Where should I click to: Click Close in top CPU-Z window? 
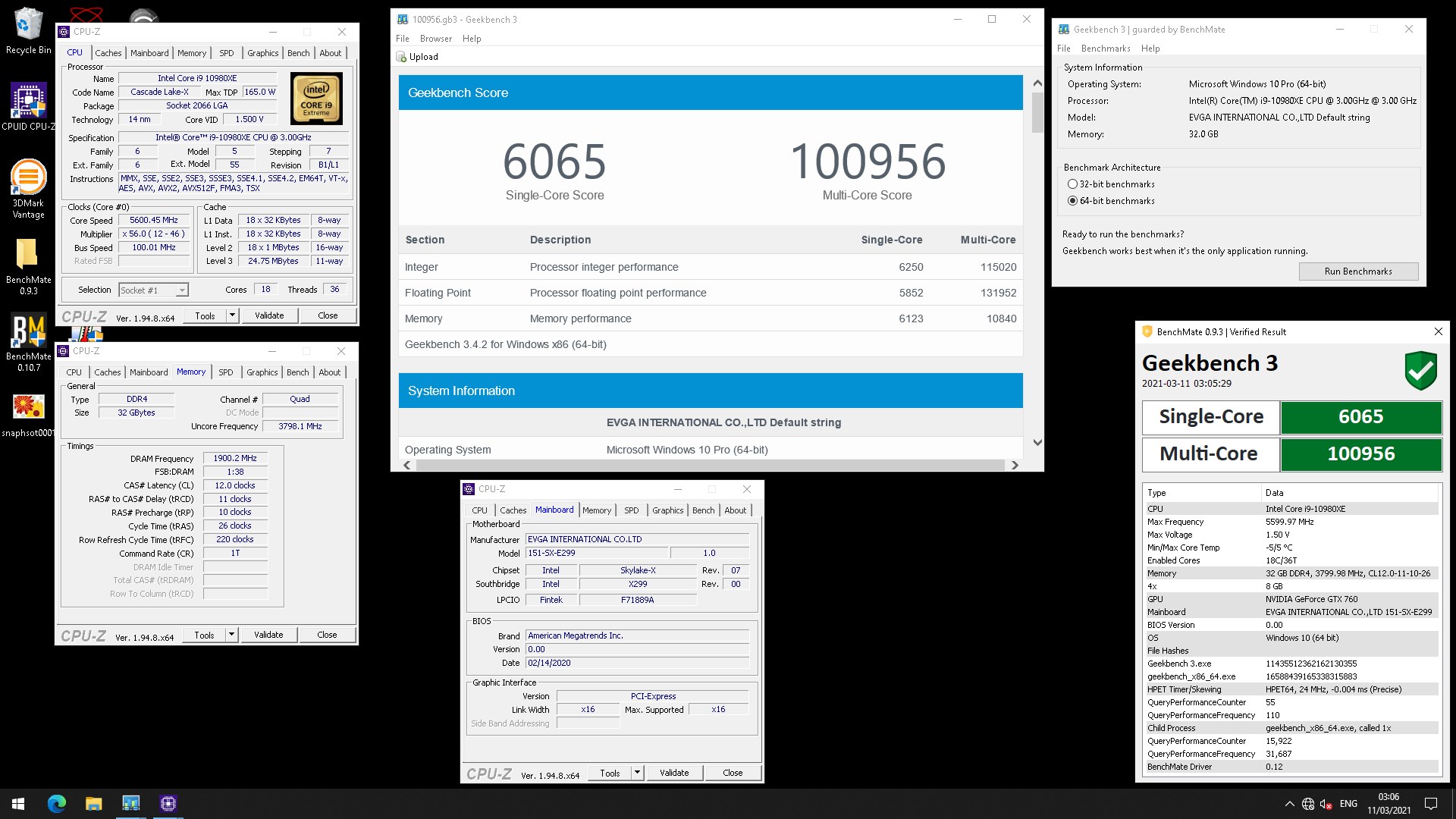328,315
